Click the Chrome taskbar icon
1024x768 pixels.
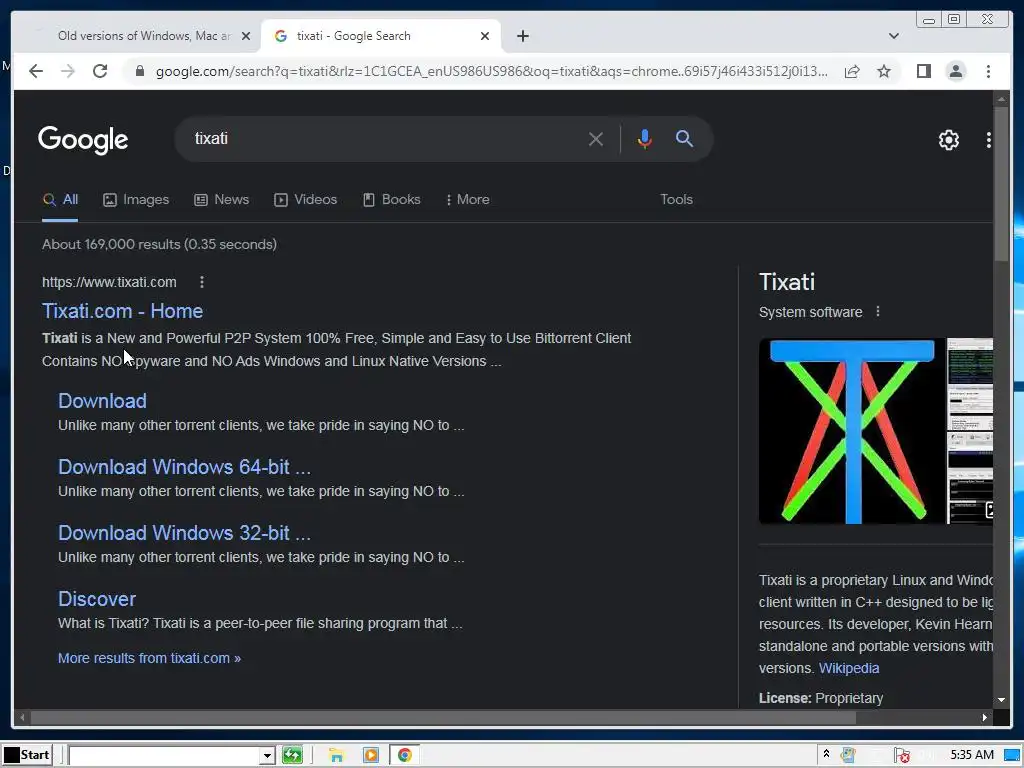click(404, 755)
